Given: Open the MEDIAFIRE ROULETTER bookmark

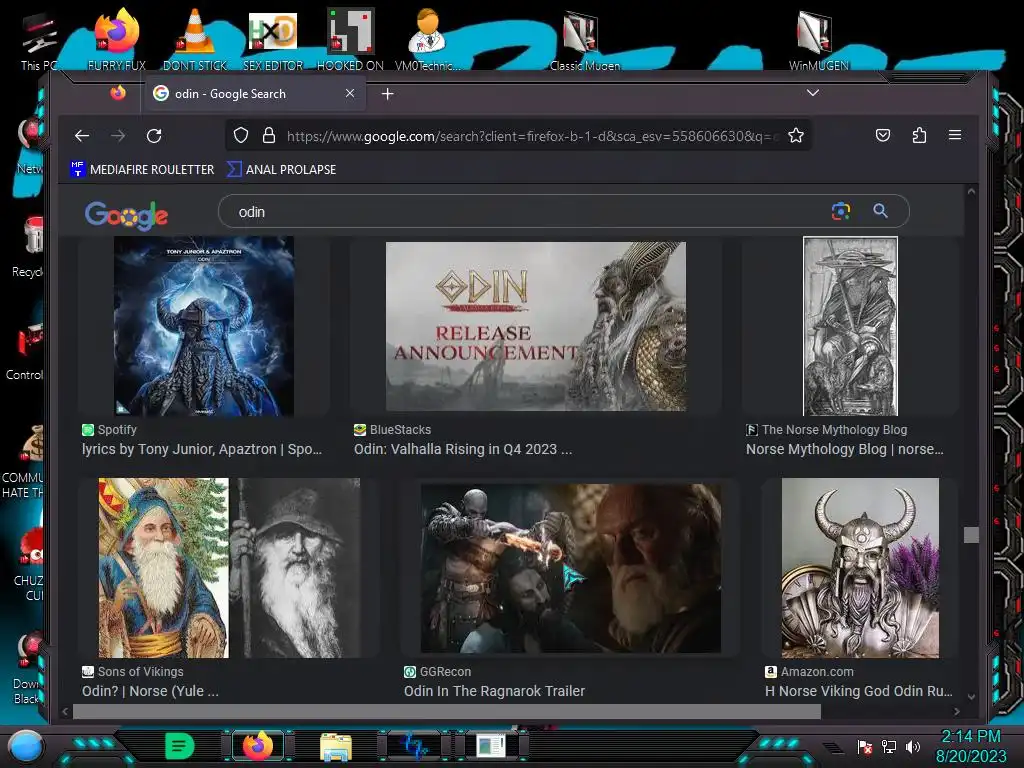Looking at the screenshot, I should pos(142,169).
